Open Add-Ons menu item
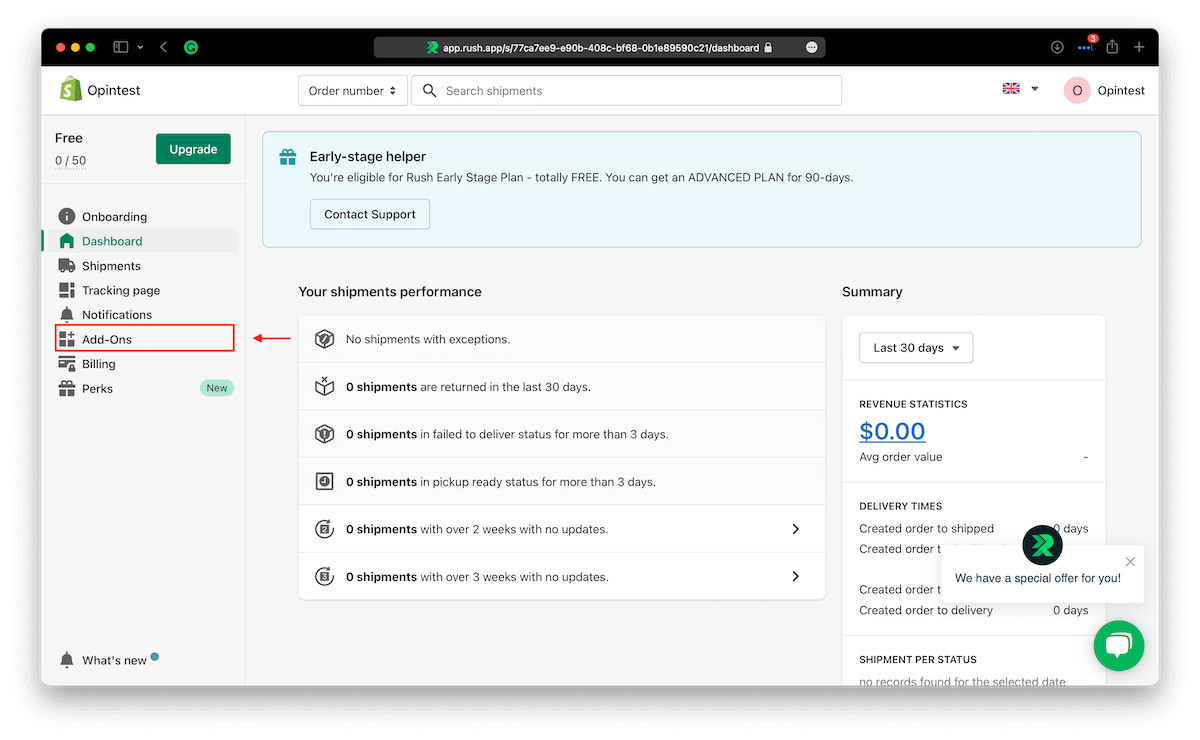The height and width of the screenshot is (740, 1200). [144, 339]
